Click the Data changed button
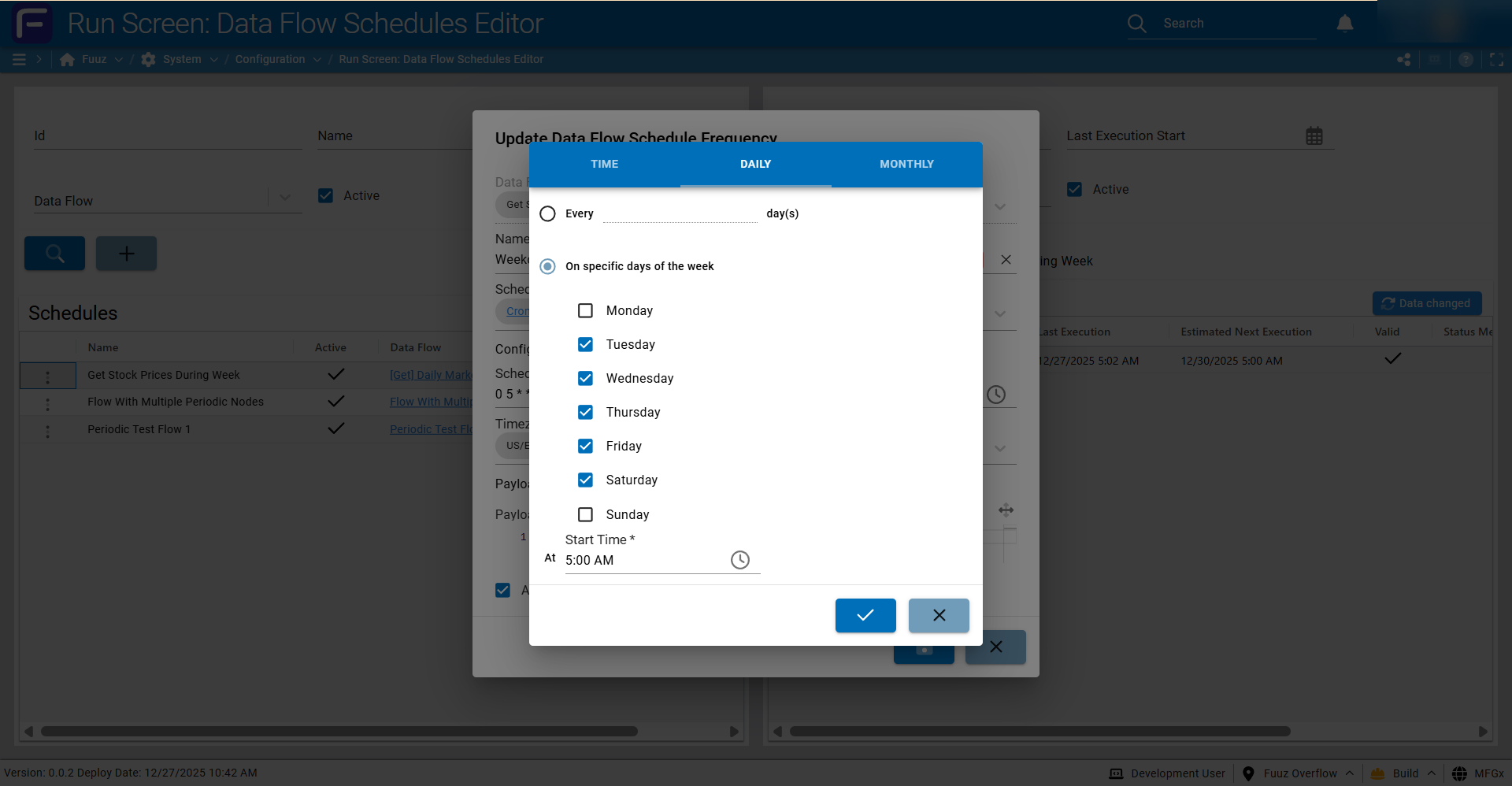This screenshot has width=1512, height=786. [x=1426, y=303]
